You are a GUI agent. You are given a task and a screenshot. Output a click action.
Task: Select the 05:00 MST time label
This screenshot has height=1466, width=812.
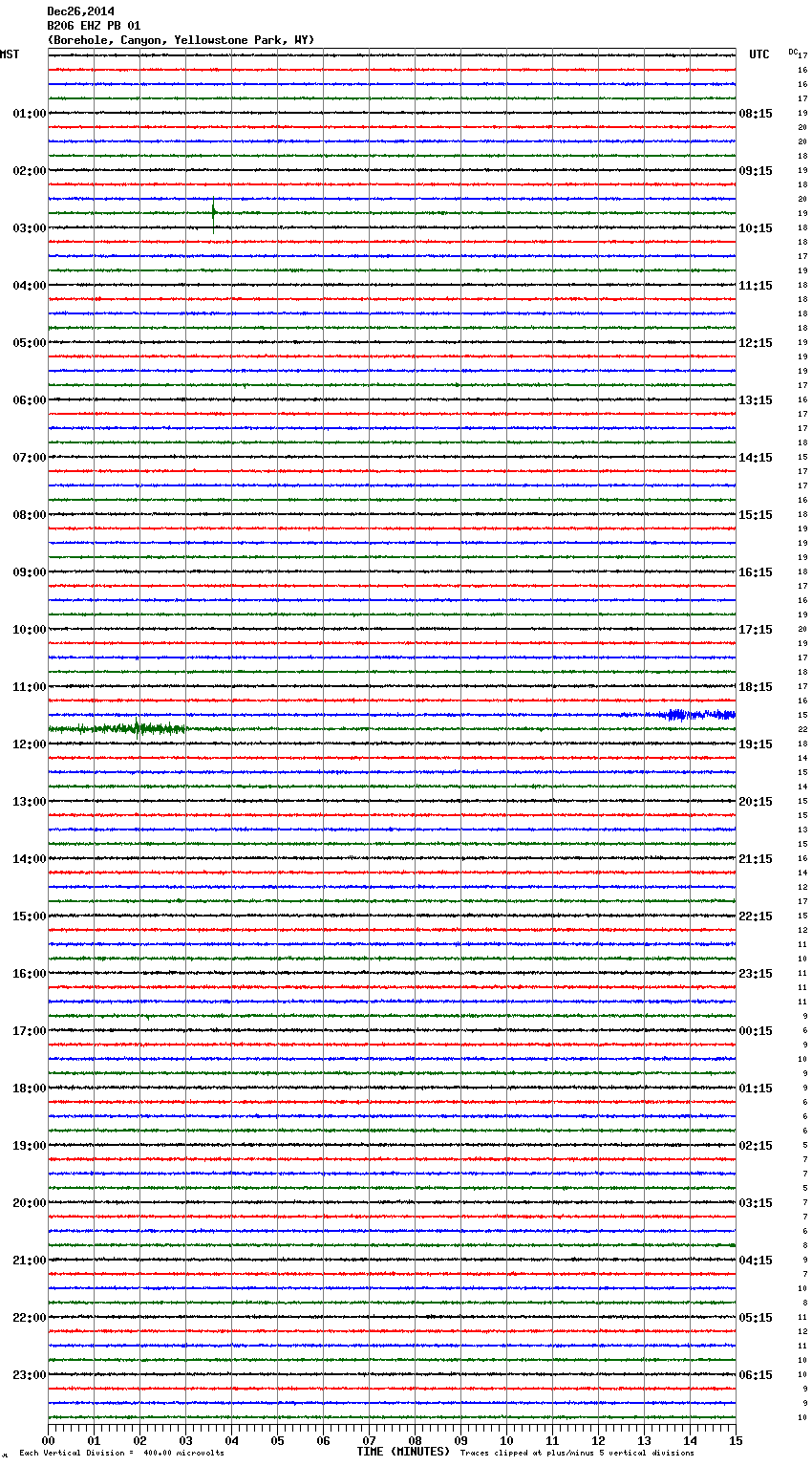(30, 343)
